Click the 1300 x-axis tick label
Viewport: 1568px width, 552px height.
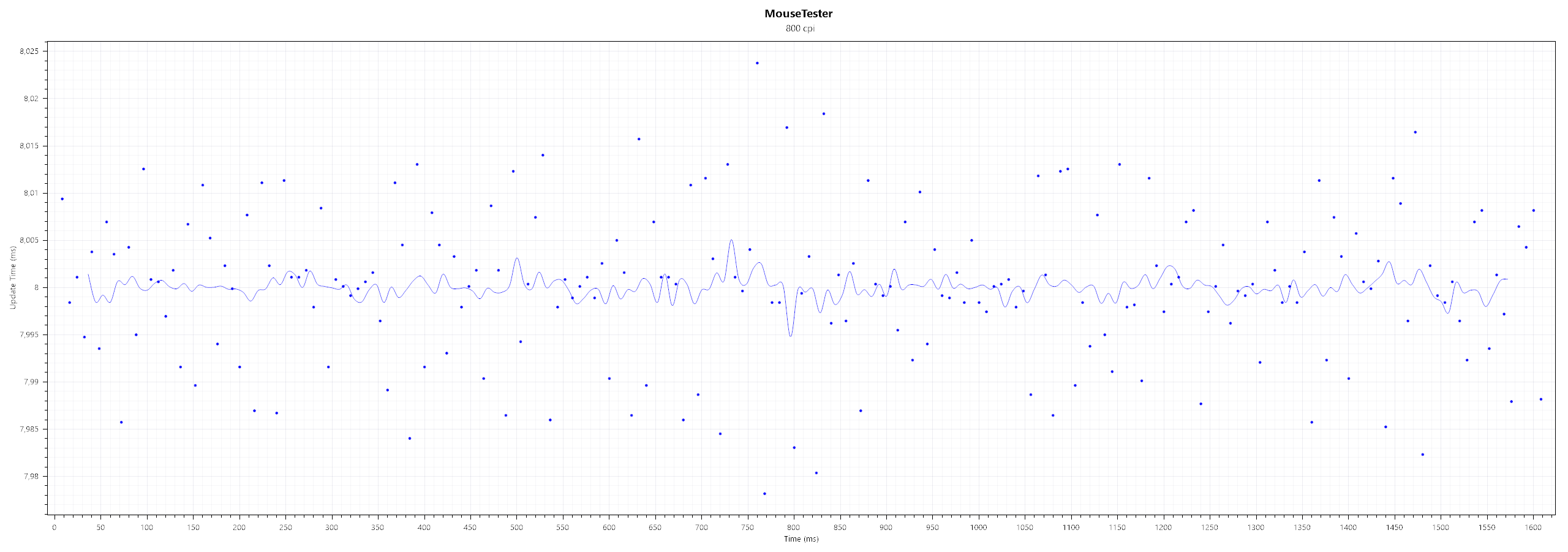pyautogui.click(x=1256, y=527)
